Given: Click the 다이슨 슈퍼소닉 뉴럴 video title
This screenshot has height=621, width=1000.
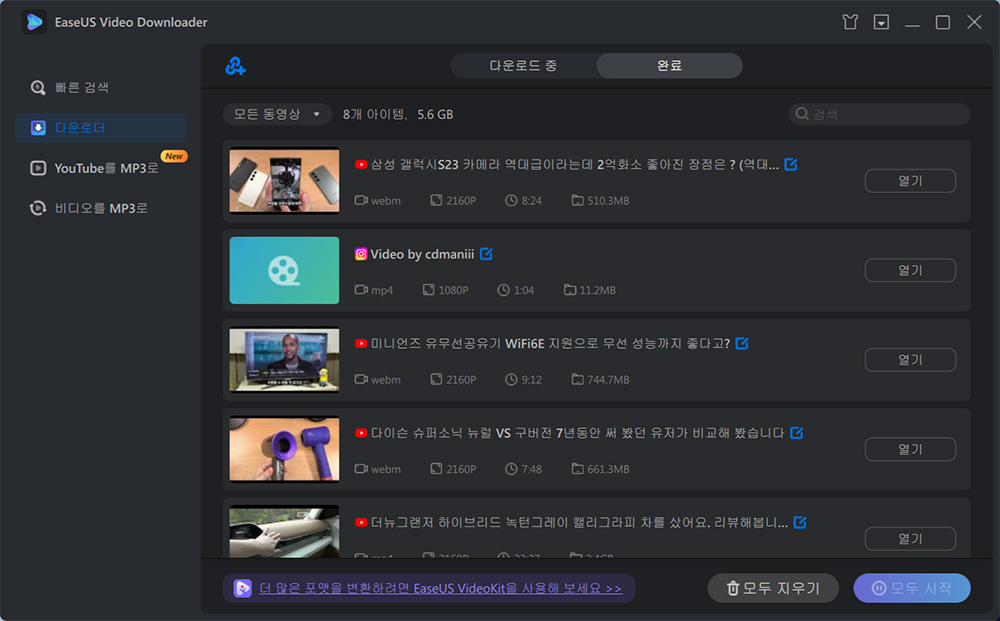Looking at the screenshot, I should (x=578, y=433).
